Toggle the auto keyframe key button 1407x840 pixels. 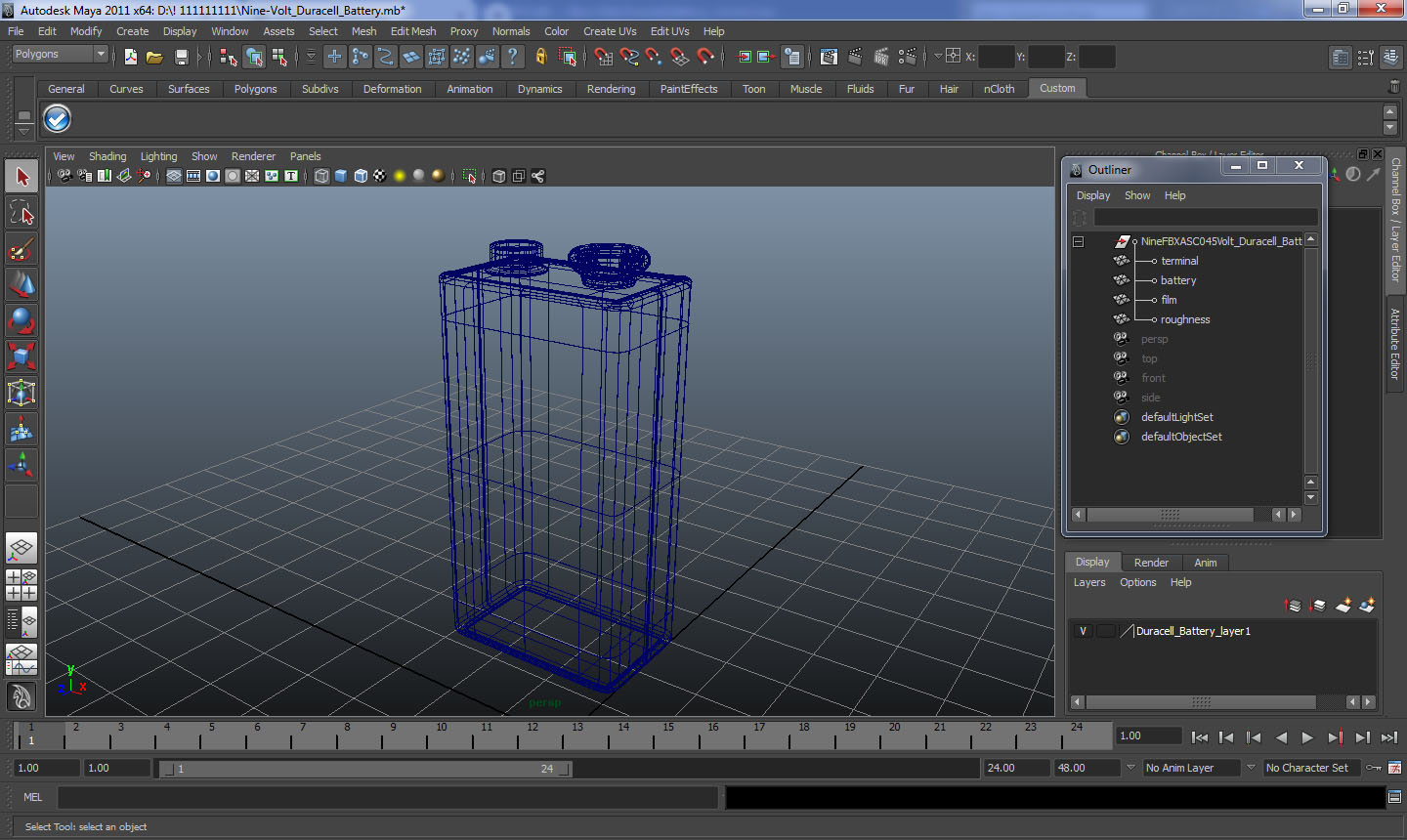[1373, 768]
